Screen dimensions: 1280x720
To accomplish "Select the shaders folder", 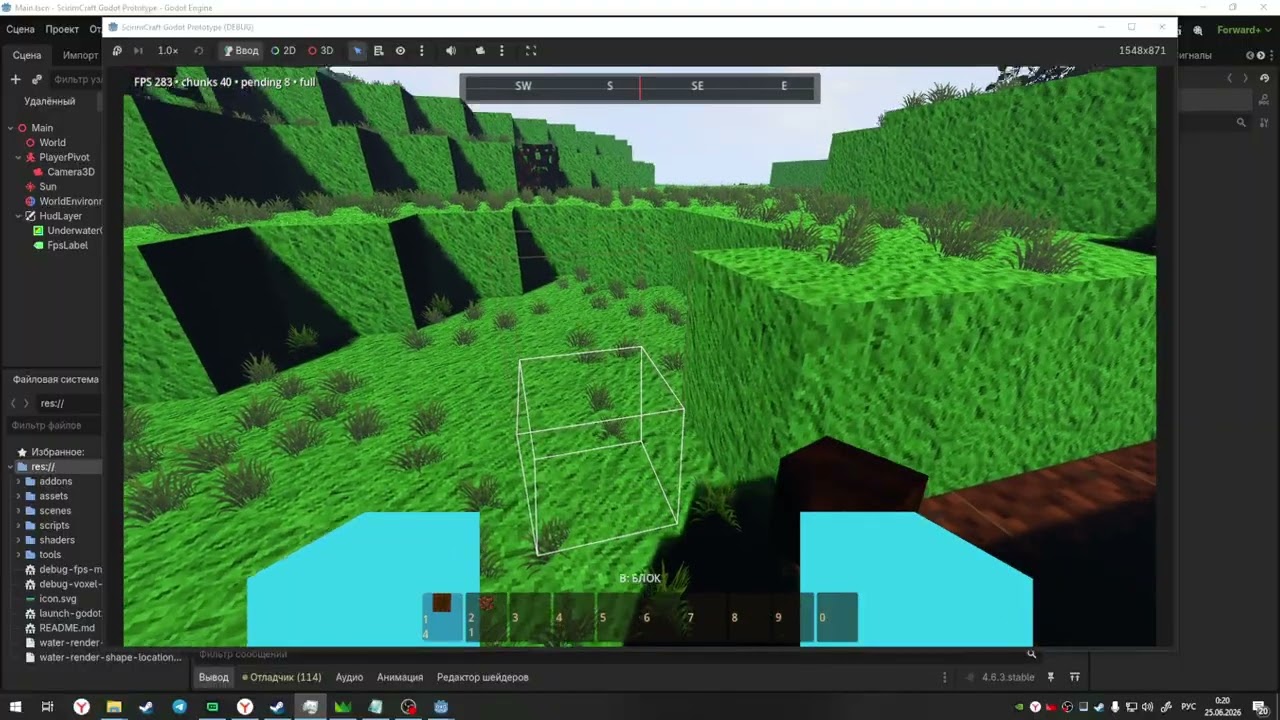I will tap(56, 540).
